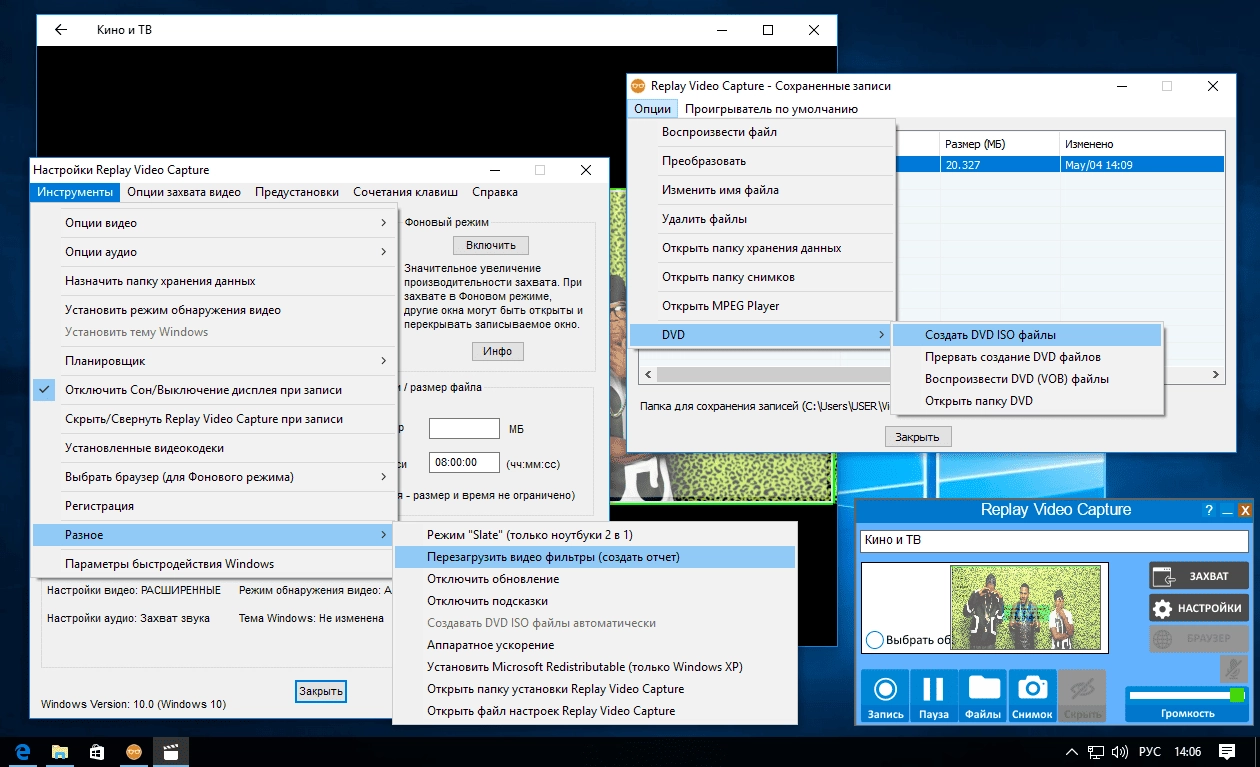
Task: Choose Преобразовать menu entry
Action: (761, 161)
